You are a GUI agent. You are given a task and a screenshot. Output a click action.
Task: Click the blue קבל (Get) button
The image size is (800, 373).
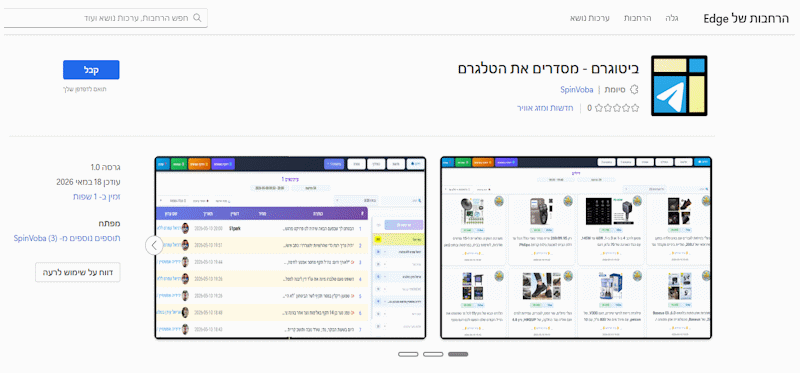point(91,70)
